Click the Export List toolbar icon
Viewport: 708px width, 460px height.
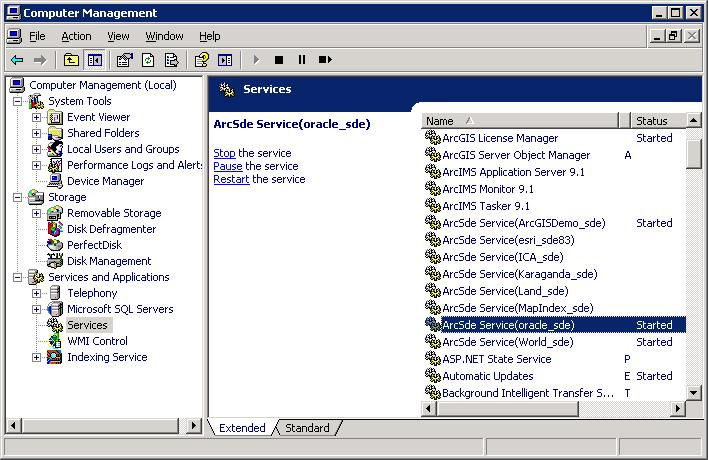172,60
